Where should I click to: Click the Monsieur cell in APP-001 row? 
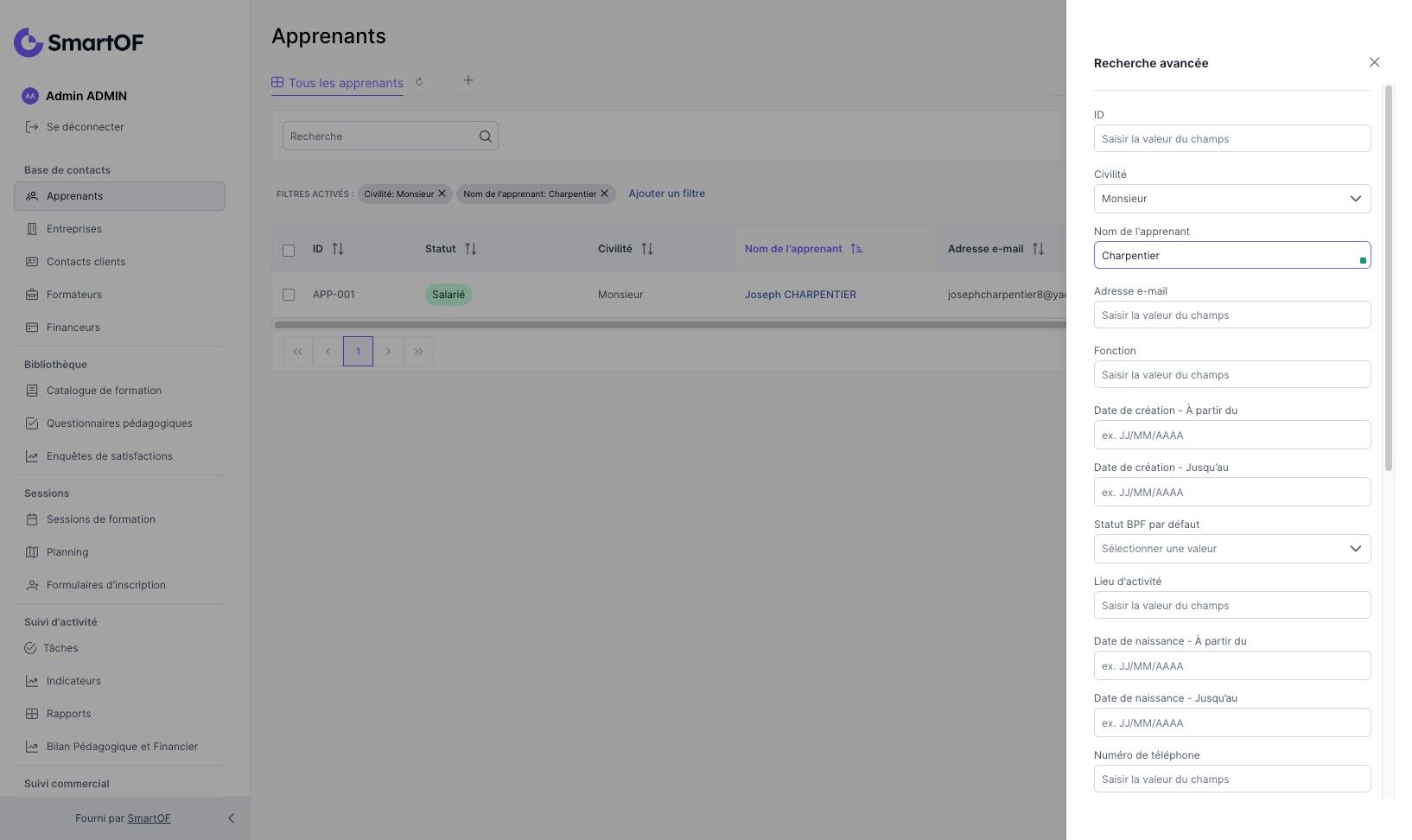620,295
